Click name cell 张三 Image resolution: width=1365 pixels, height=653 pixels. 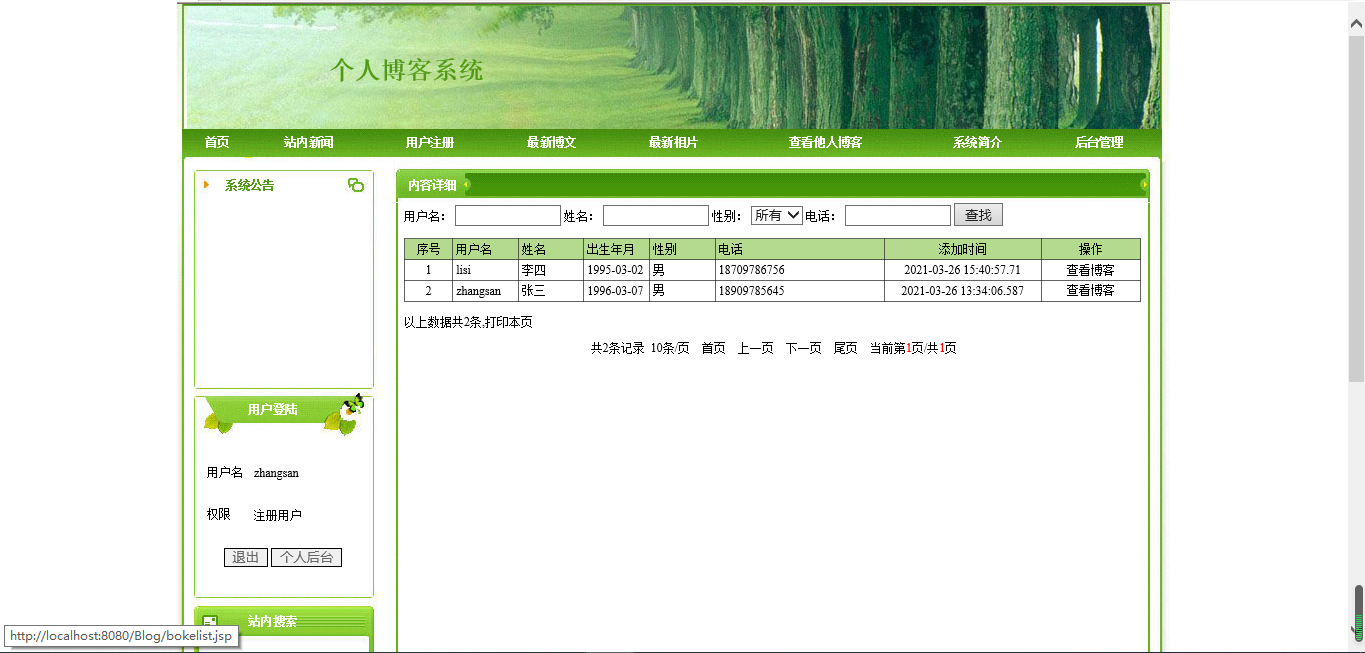pos(533,291)
